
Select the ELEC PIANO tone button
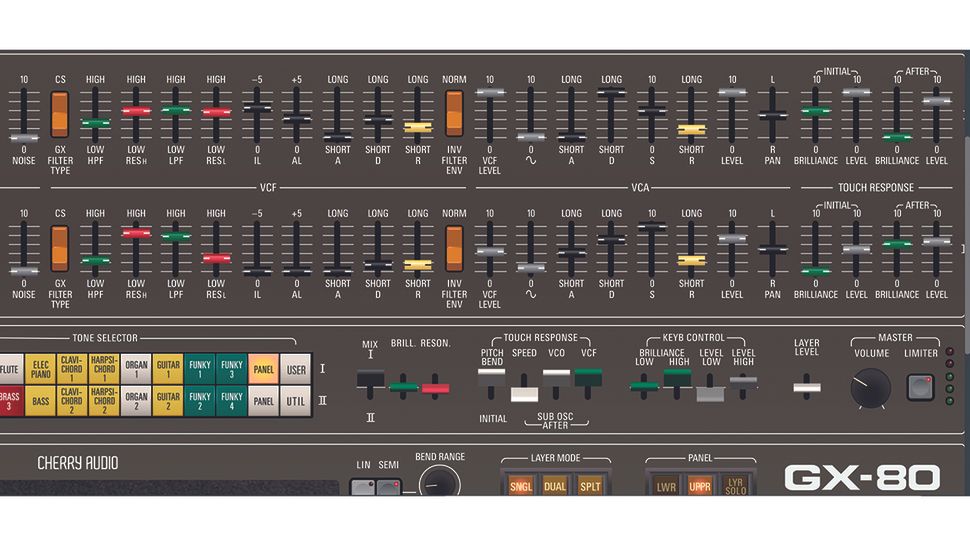pos(40,369)
